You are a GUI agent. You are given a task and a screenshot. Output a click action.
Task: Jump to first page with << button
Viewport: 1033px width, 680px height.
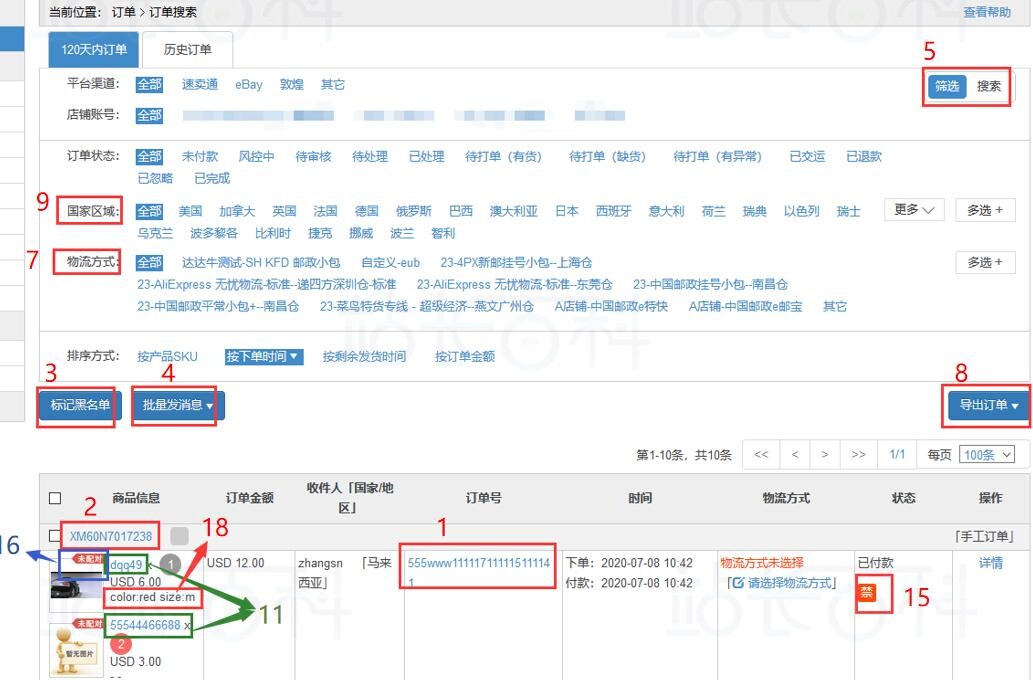coord(761,455)
